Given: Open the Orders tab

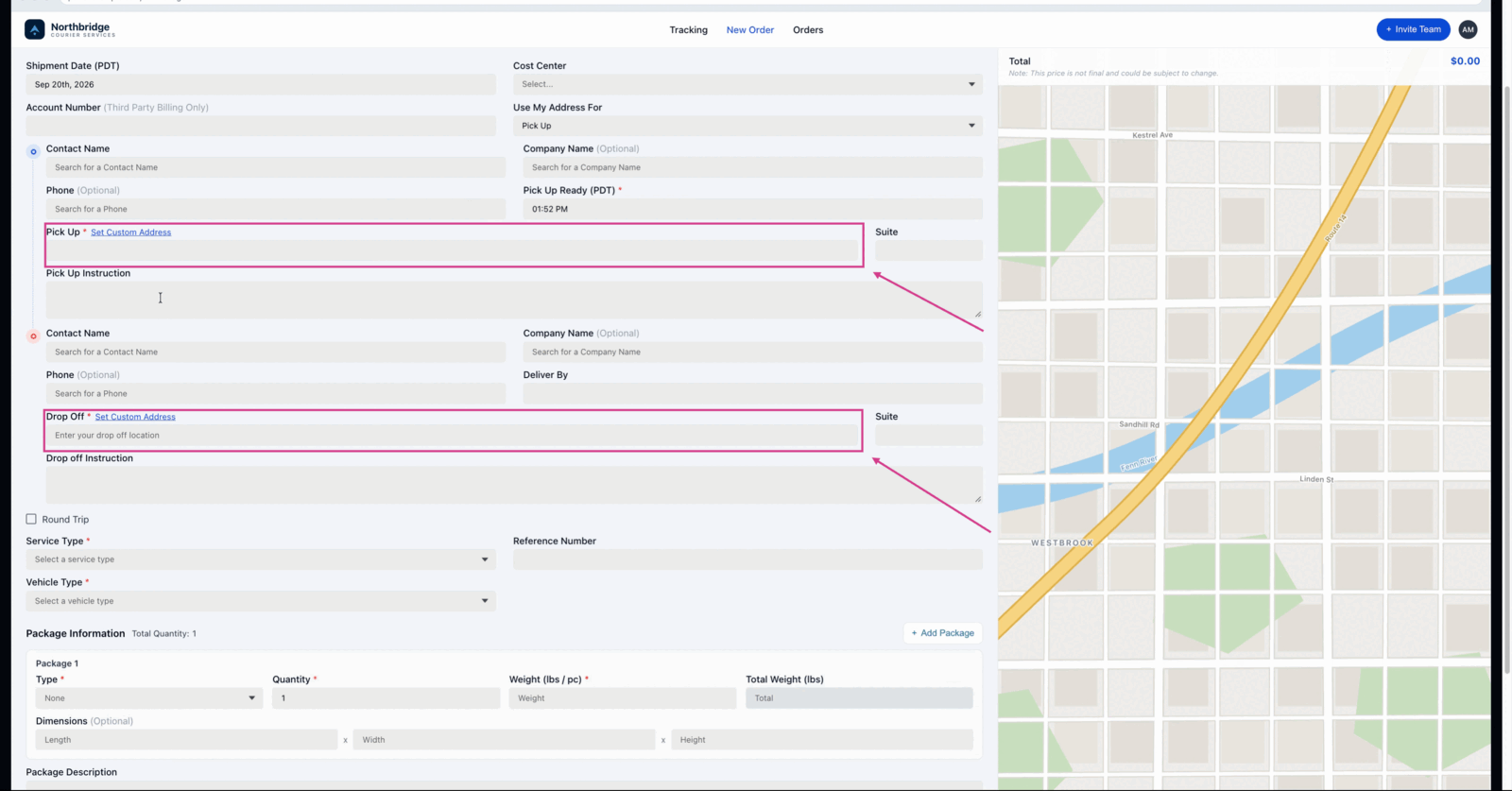Looking at the screenshot, I should tap(808, 30).
